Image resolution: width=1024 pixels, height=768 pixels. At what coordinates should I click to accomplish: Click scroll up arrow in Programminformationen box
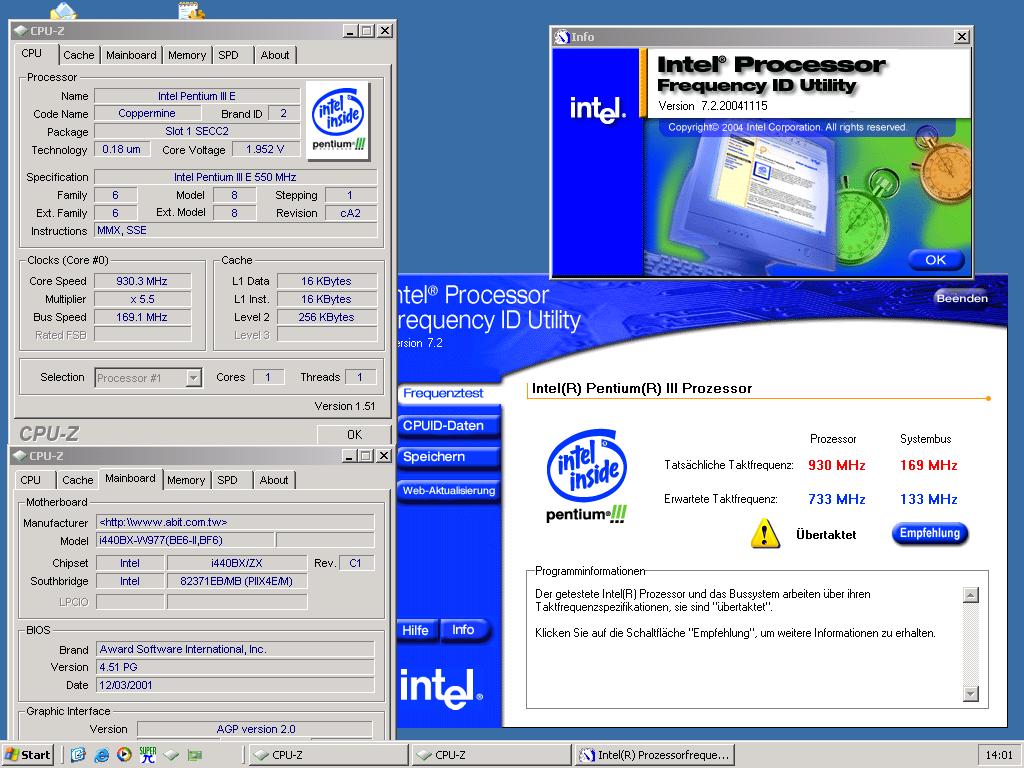tap(971, 595)
